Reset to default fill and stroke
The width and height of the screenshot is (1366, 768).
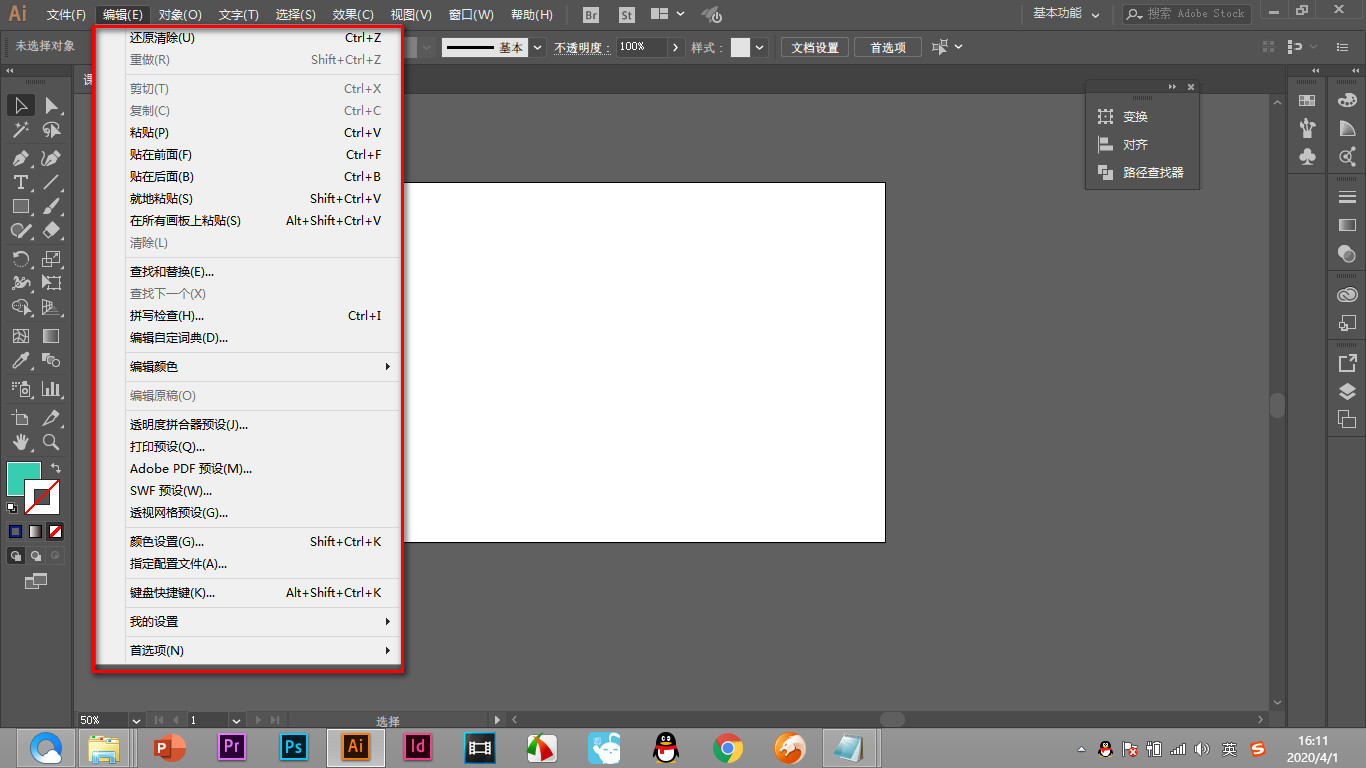coord(12,508)
